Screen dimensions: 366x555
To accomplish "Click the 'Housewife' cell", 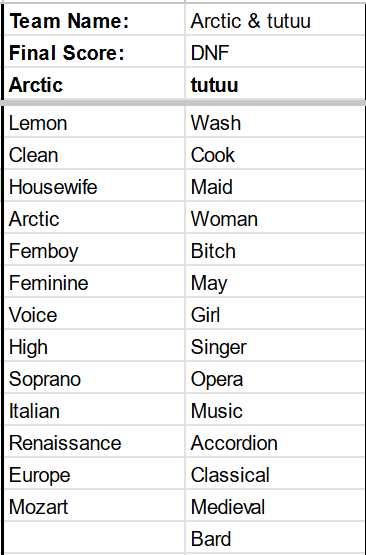I will tap(94, 185).
